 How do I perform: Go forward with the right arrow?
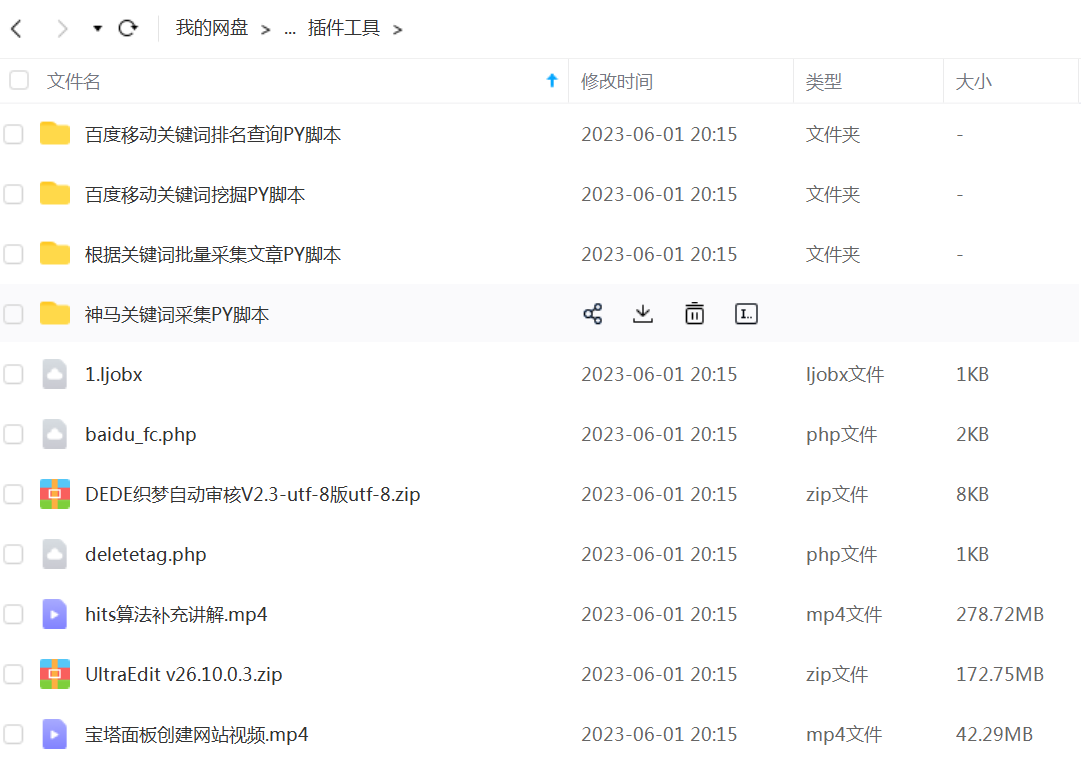[x=62, y=28]
